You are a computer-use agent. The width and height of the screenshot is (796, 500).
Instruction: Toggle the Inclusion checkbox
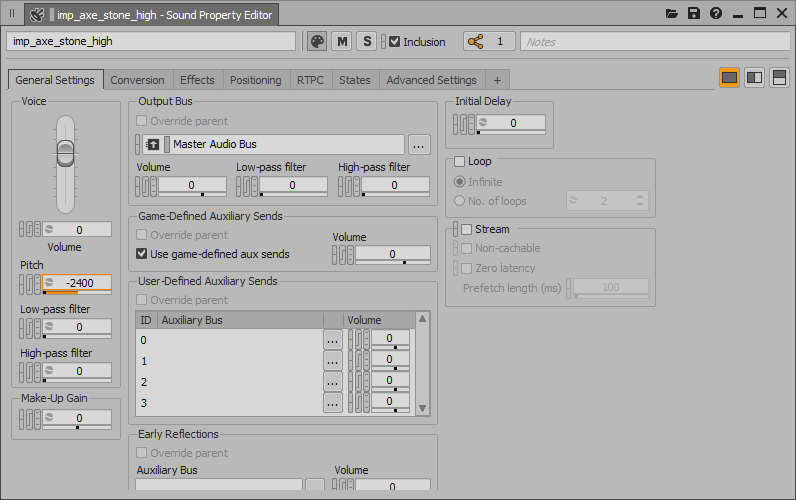click(395, 42)
